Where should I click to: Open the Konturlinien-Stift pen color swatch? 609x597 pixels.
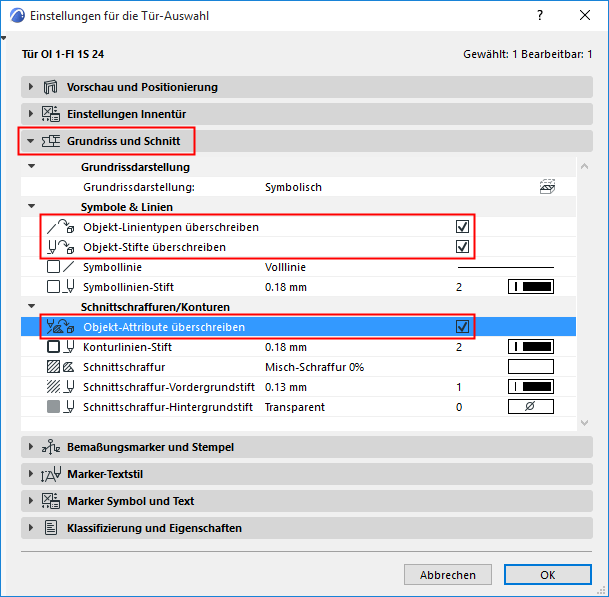coord(530,347)
